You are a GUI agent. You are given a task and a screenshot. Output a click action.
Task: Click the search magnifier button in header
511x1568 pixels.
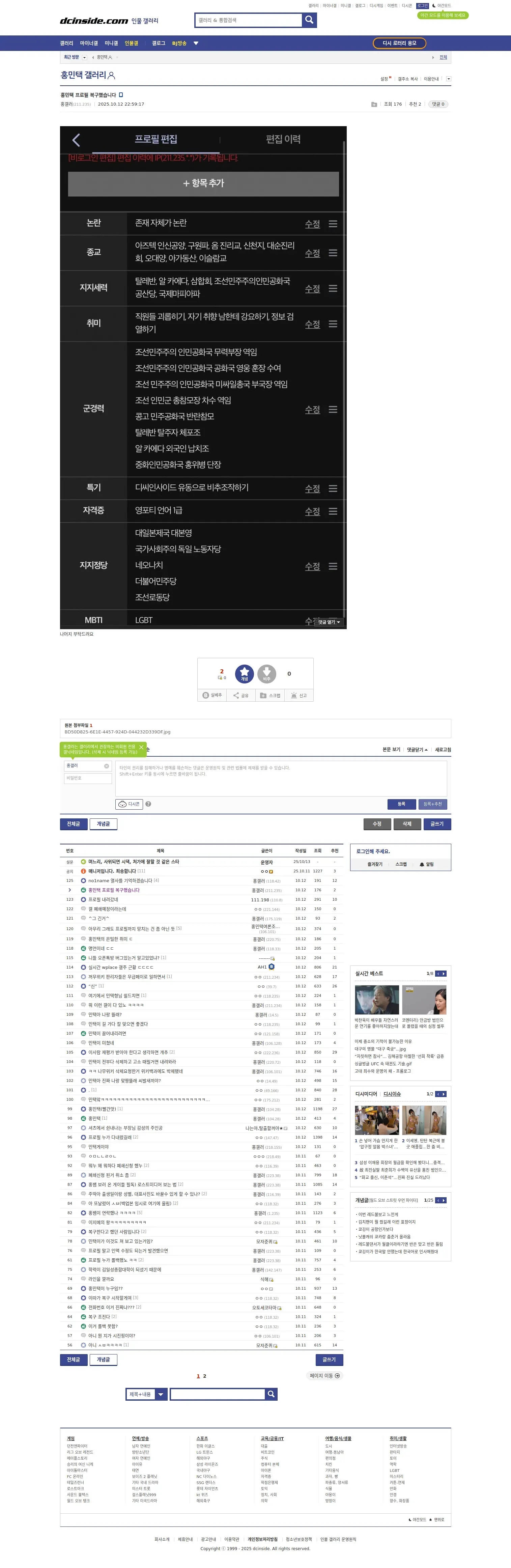click(x=309, y=20)
